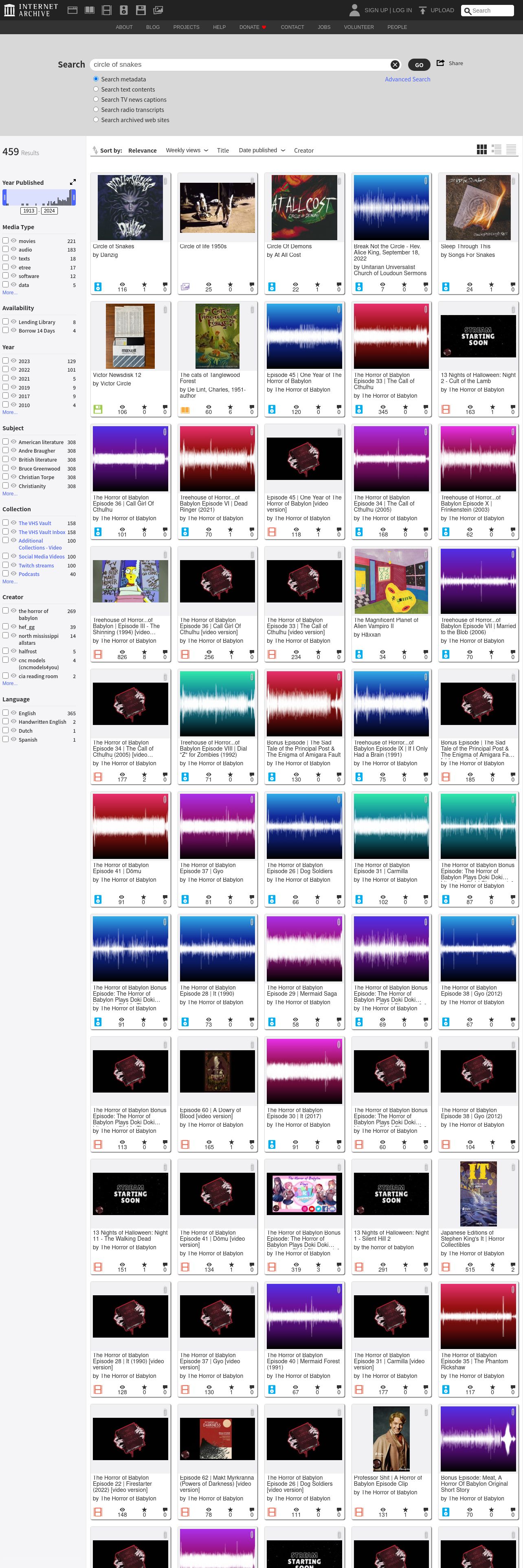This screenshot has height=1568, width=523.
Task: Click image media icon on Circle of life 1950s
Action: (185, 287)
